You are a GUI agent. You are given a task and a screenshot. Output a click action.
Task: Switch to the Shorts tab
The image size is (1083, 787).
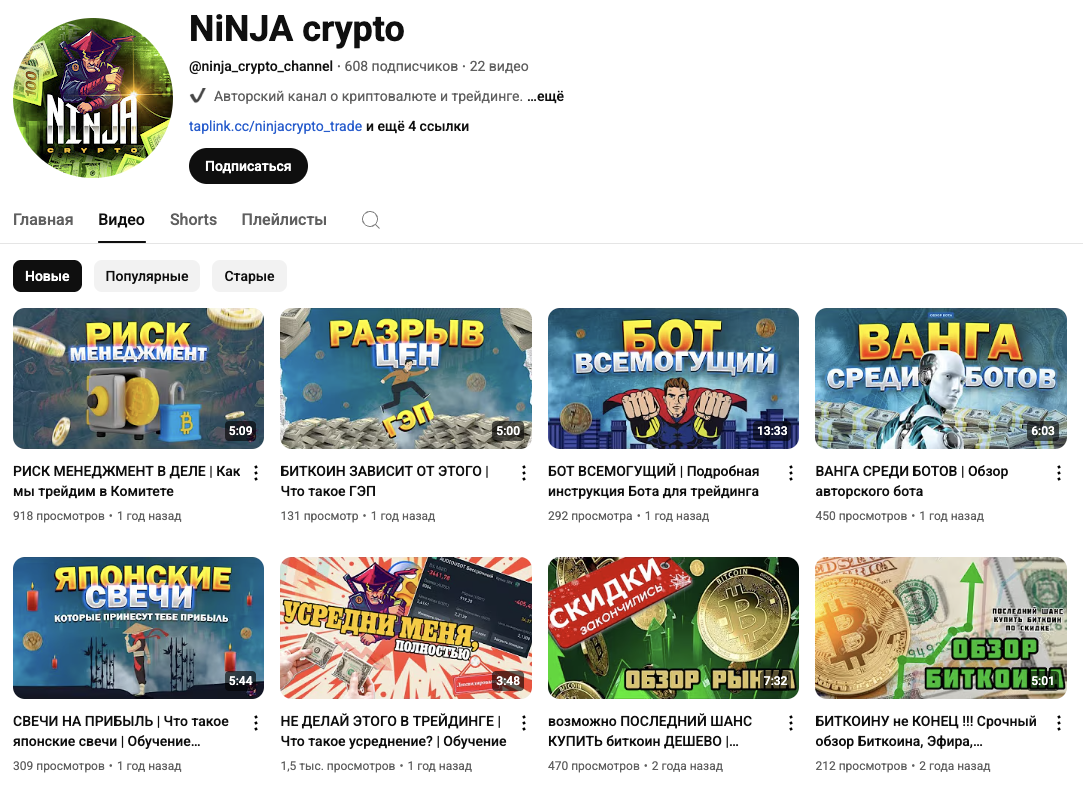193,220
